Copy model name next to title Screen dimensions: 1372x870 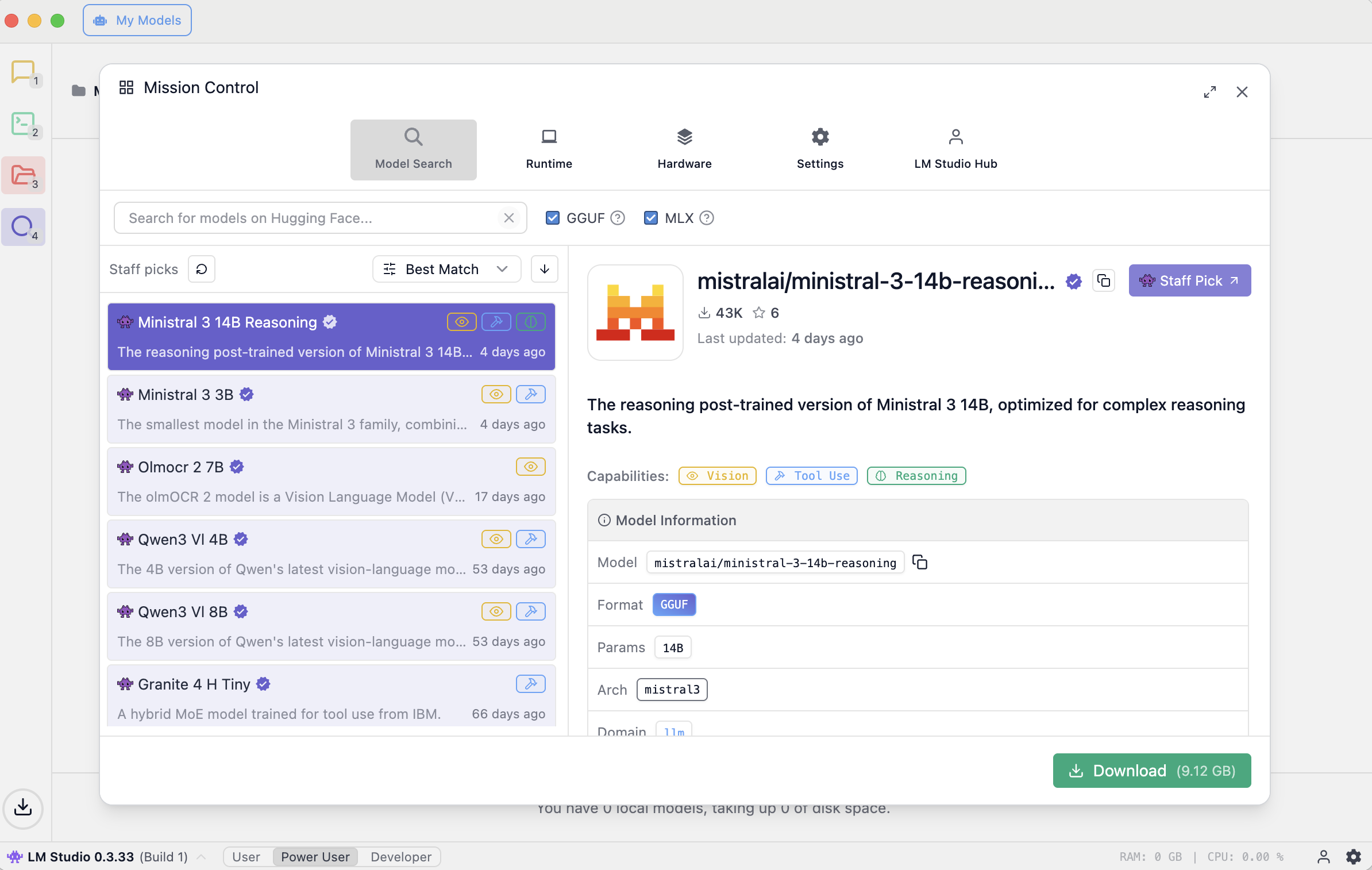(1104, 280)
